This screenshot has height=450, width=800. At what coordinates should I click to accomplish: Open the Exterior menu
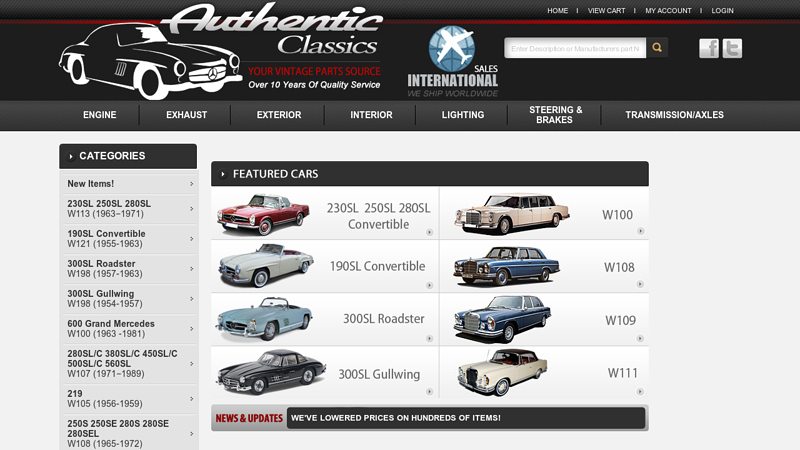[279, 115]
